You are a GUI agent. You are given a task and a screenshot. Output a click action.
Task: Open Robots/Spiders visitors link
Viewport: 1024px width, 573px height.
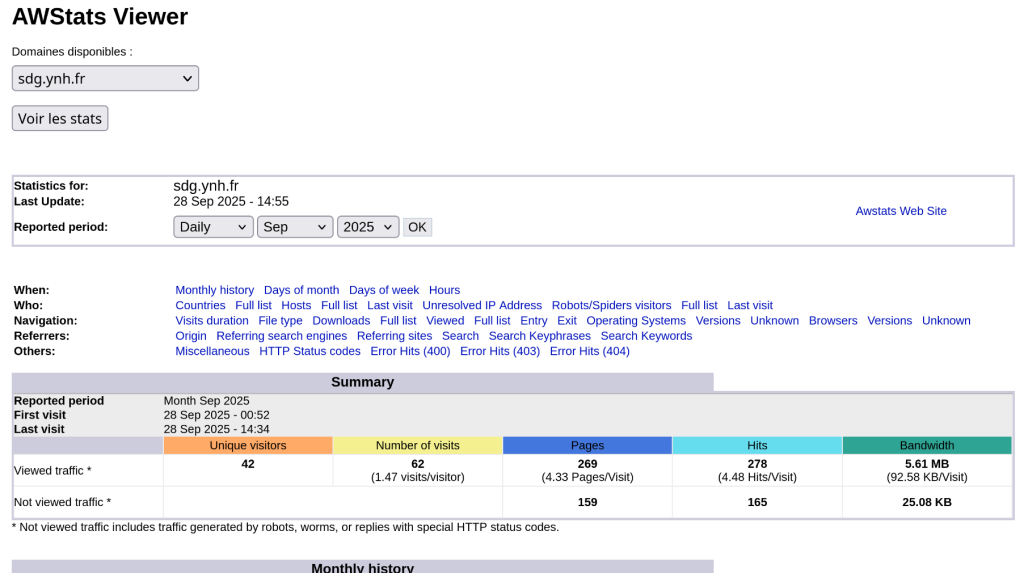tap(611, 305)
